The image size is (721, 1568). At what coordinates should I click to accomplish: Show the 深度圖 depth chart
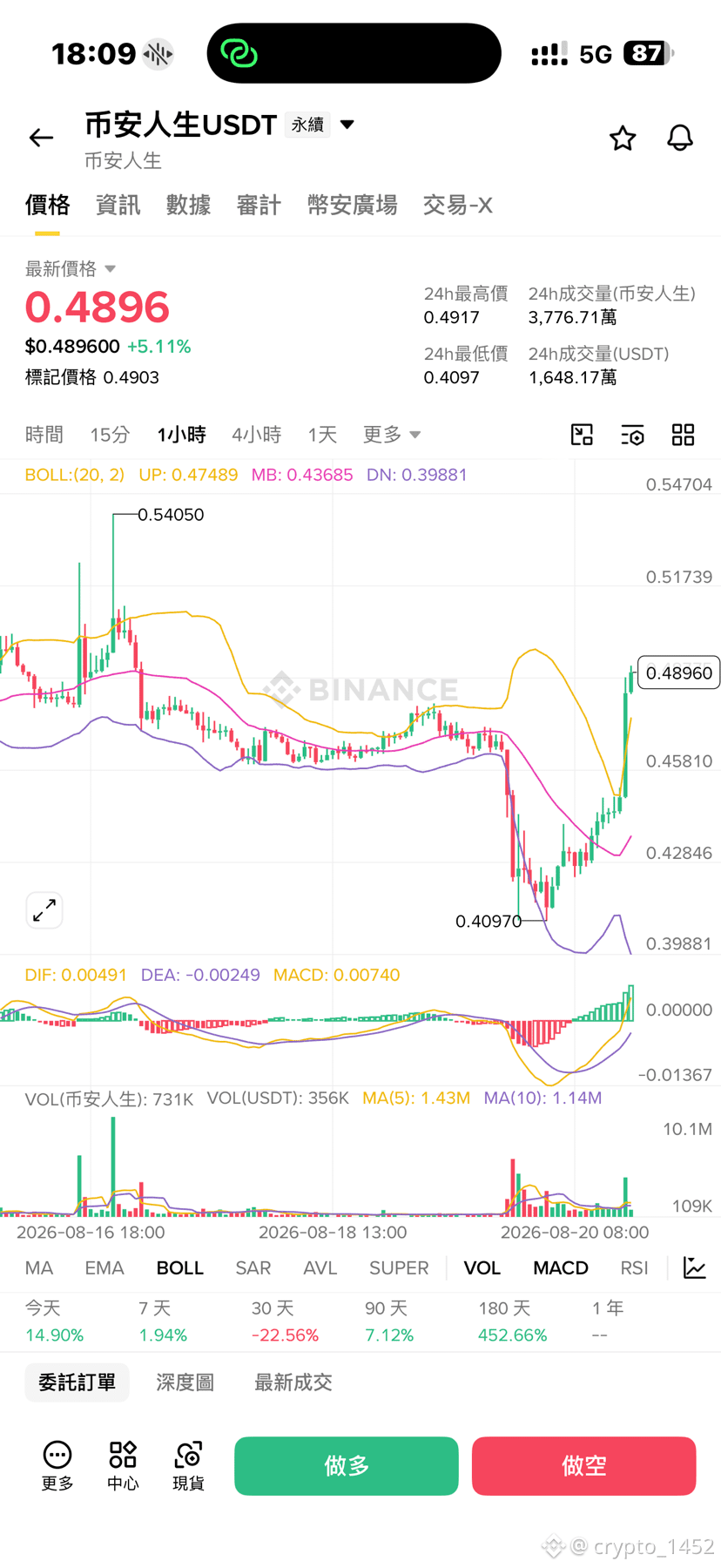click(x=185, y=1382)
